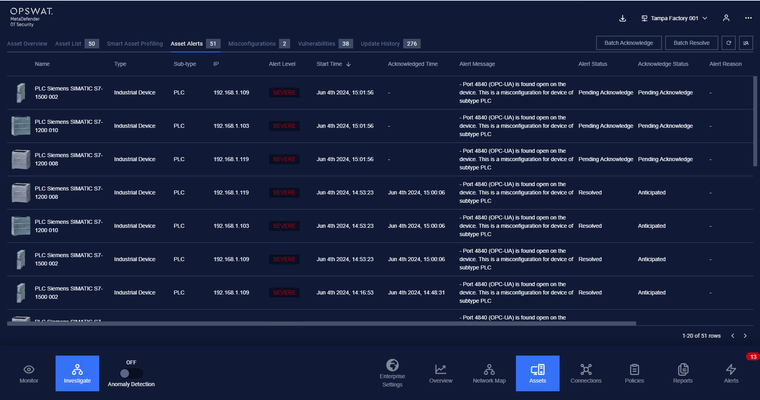Click IP 192.168.1.119 in row at 15:01:56
This screenshot has height=400, width=760.
coord(231,160)
